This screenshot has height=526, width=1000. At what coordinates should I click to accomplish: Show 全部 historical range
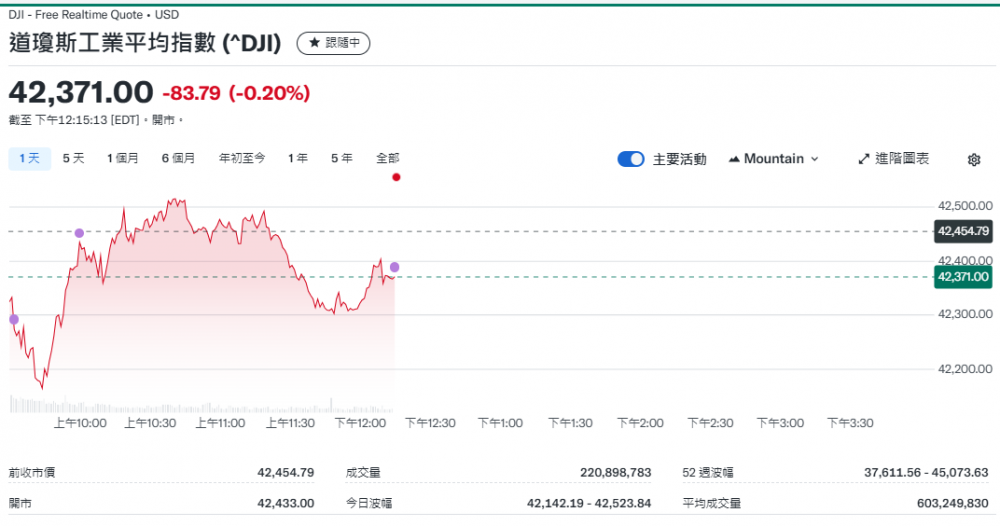(388, 158)
